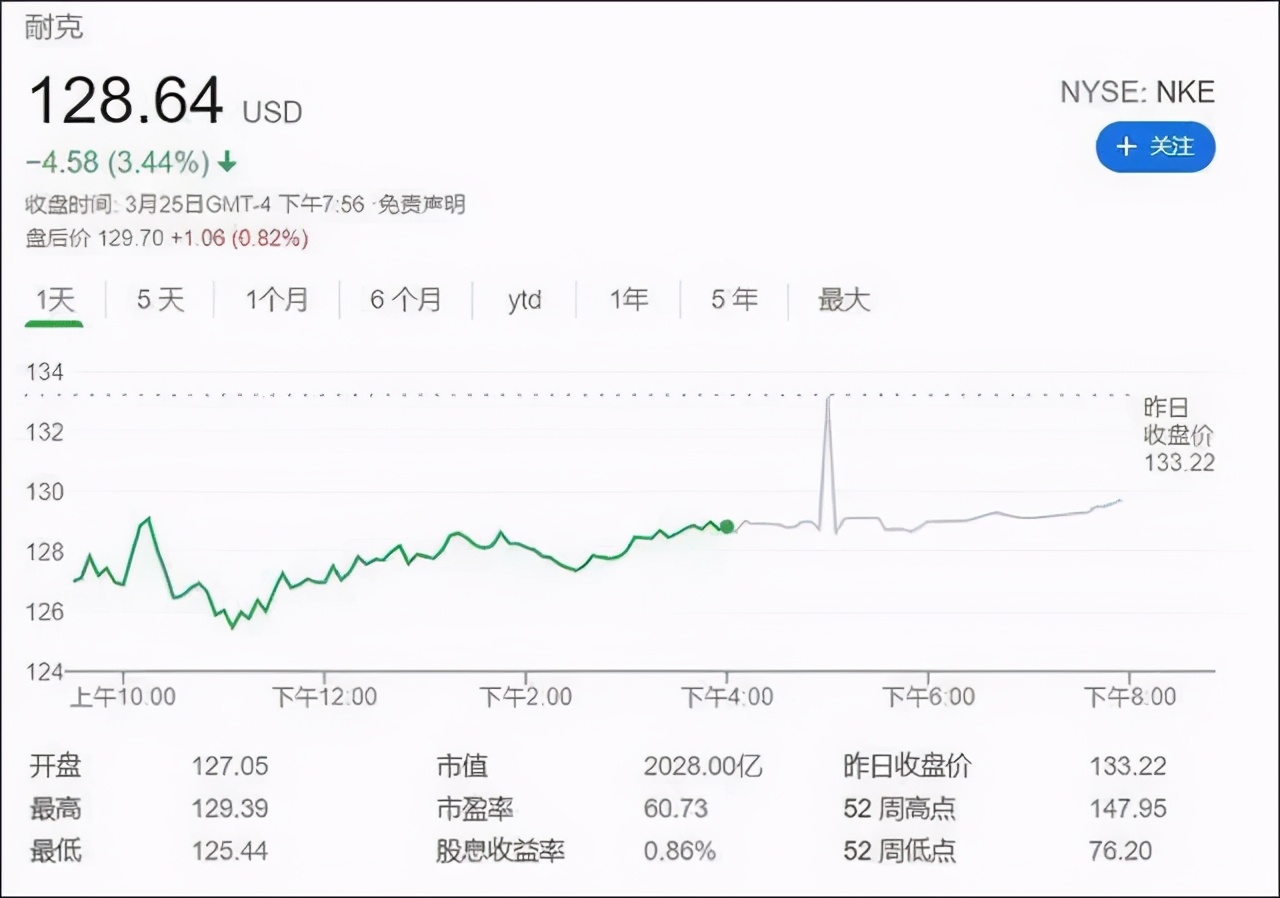
Task: Open the 最大 maximum time range view
Action: click(x=845, y=299)
